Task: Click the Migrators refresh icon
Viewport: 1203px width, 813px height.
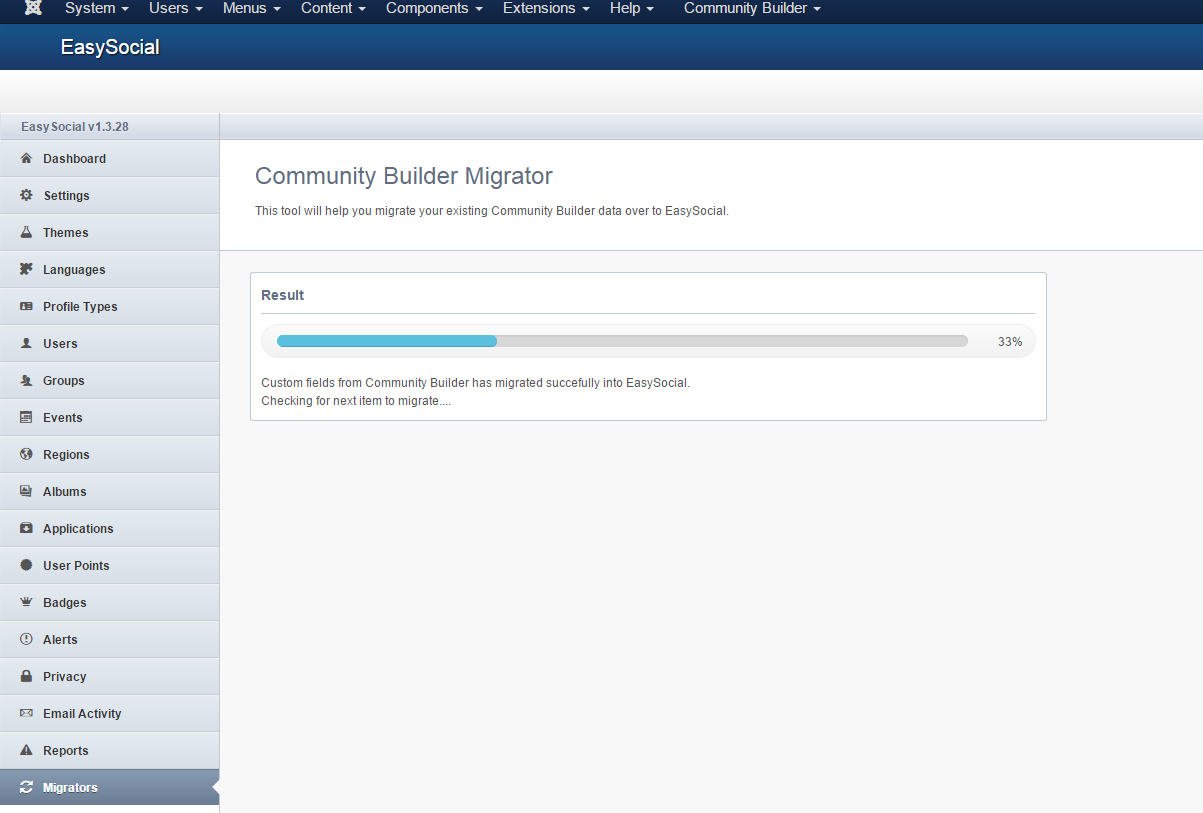Action: pos(27,788)
